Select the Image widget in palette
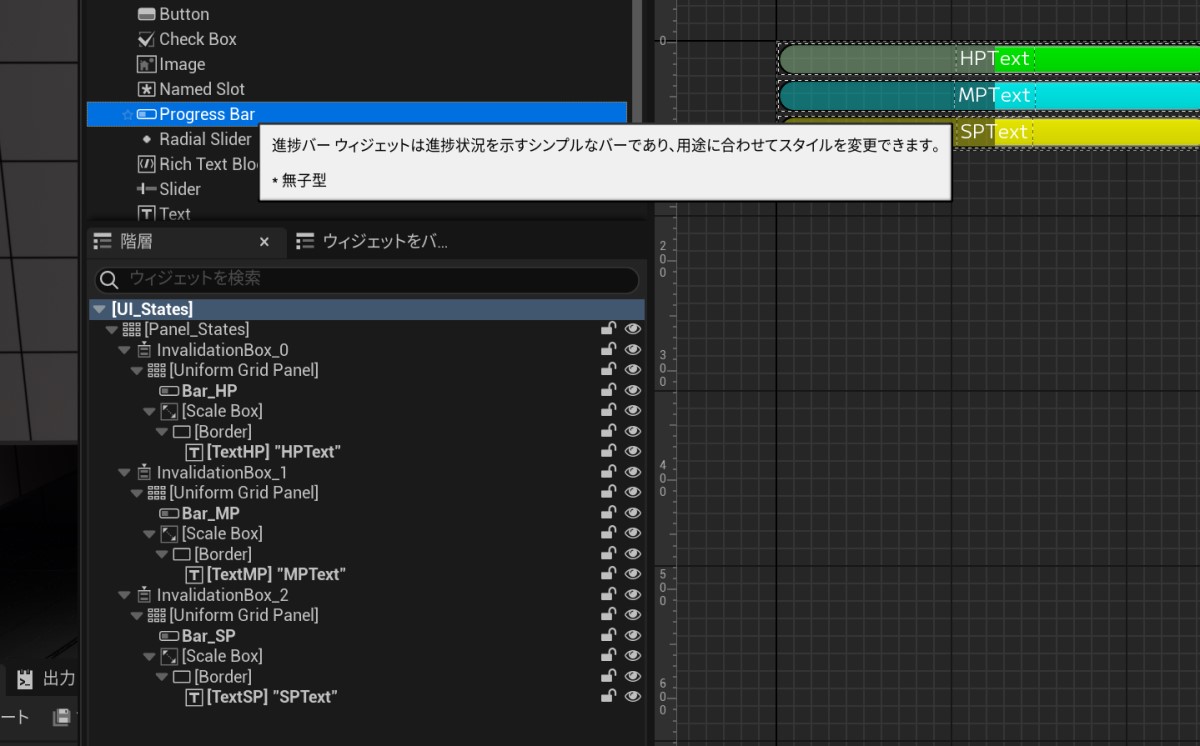1200x746 pixels. pyautogui.click(x=170, y=64)
